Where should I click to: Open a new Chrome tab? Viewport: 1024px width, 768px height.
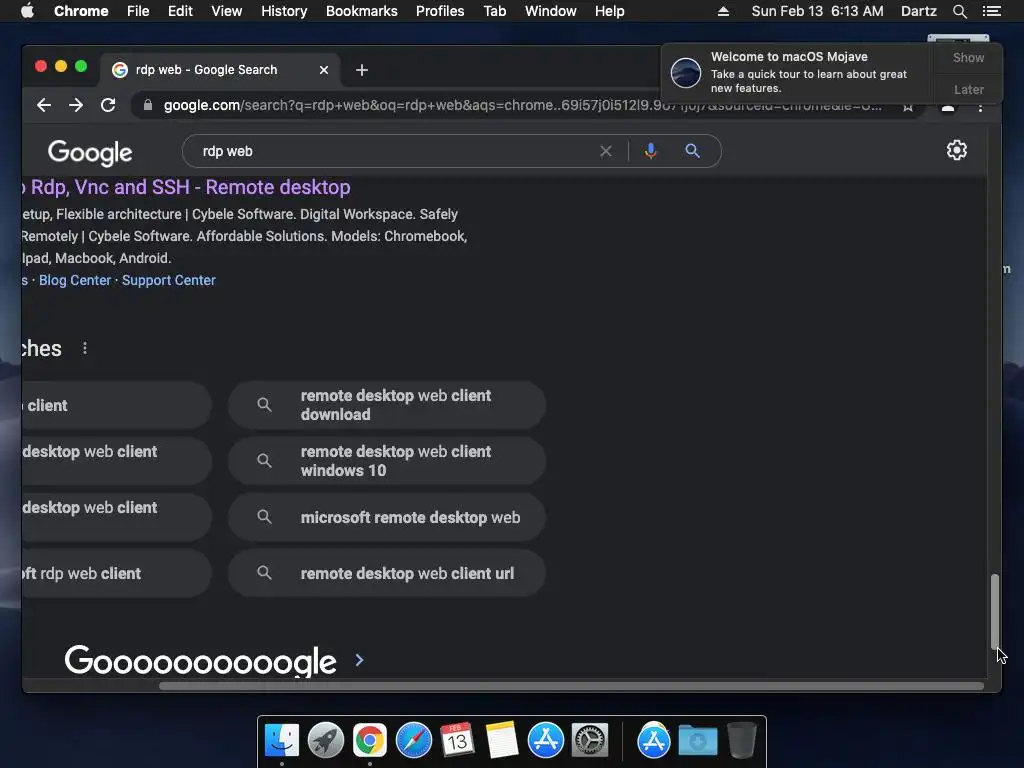tap(362, 70)
